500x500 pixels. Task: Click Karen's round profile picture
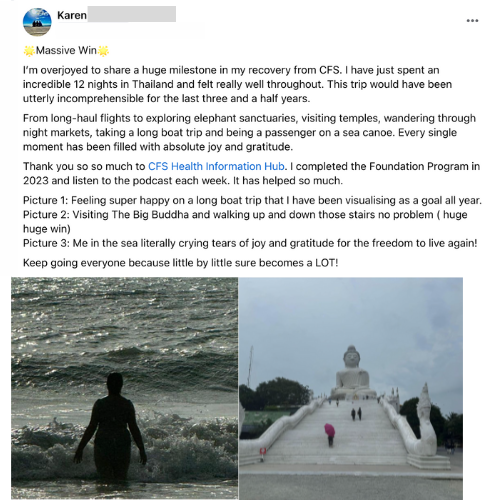tap(37, 22)
